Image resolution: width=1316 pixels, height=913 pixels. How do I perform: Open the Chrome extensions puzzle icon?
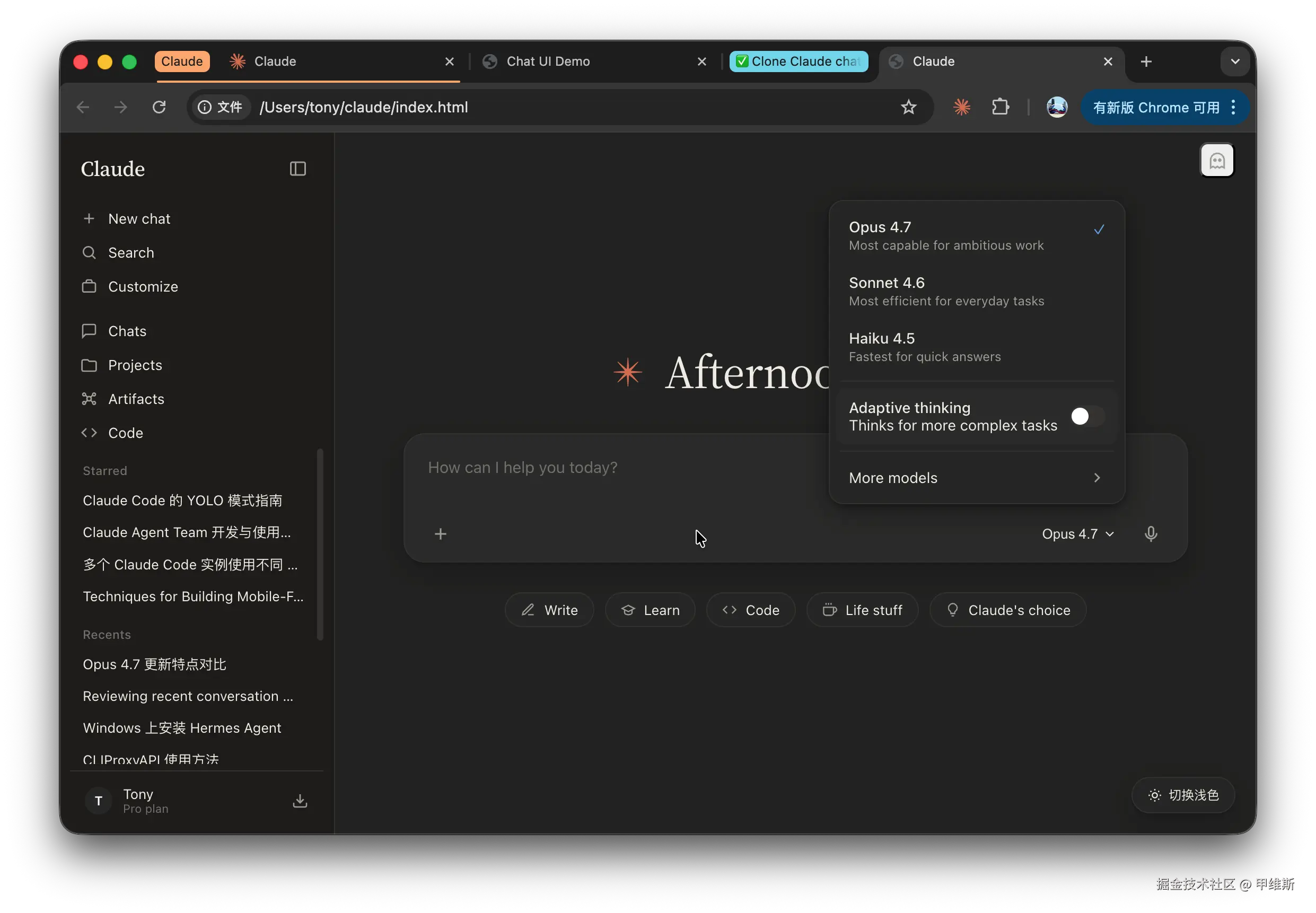point(1001,107)
